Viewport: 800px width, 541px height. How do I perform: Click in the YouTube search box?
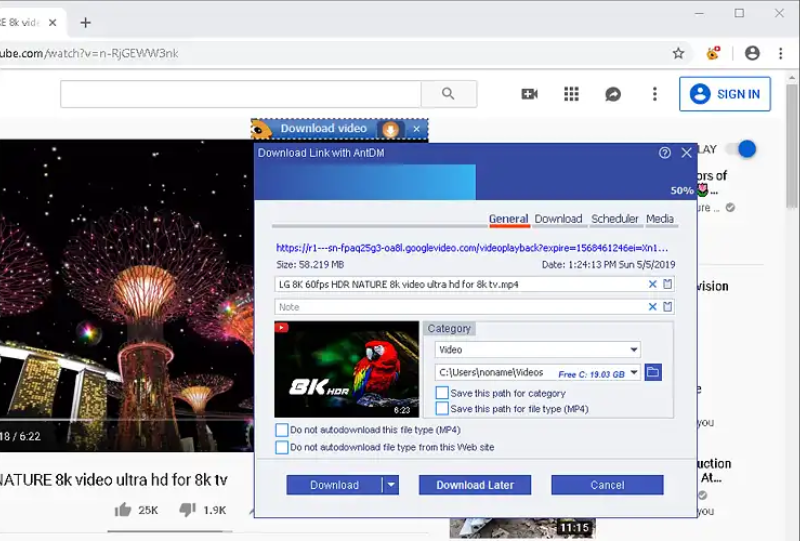tap(241, 94)
